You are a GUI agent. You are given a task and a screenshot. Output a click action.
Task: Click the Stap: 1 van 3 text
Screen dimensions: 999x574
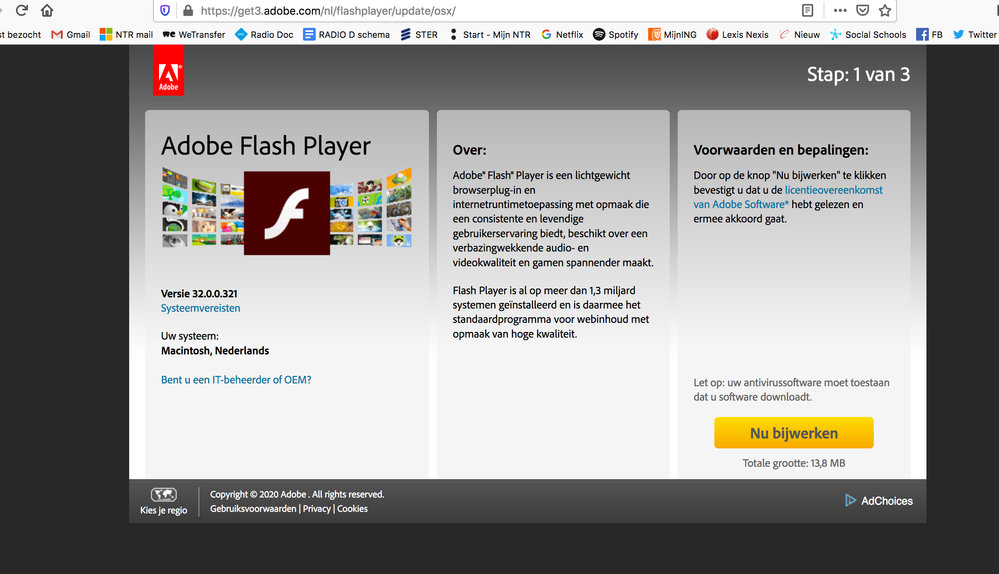pos(858,75)
